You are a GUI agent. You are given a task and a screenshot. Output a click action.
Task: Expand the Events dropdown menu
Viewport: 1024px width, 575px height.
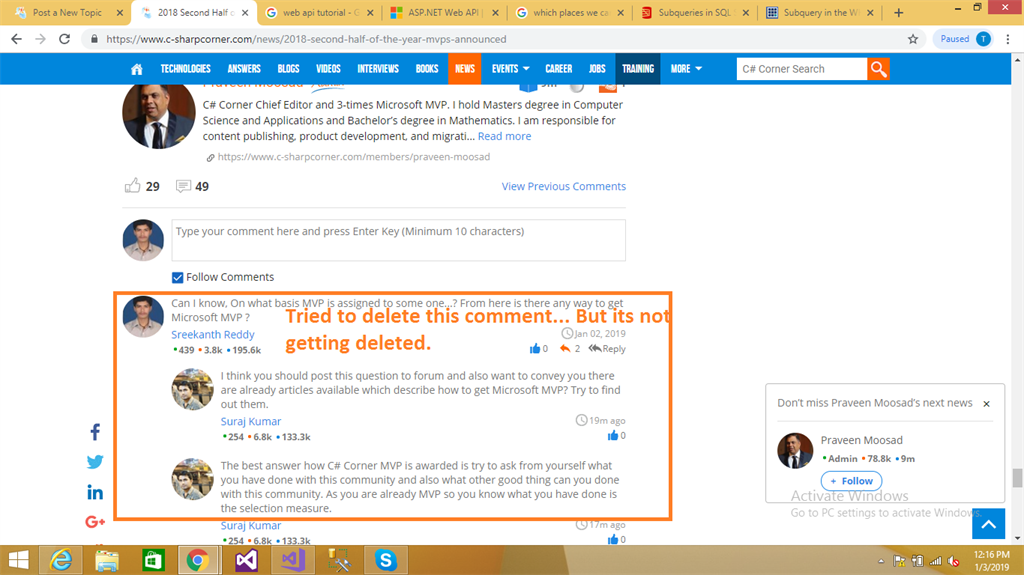pos(510,69)
